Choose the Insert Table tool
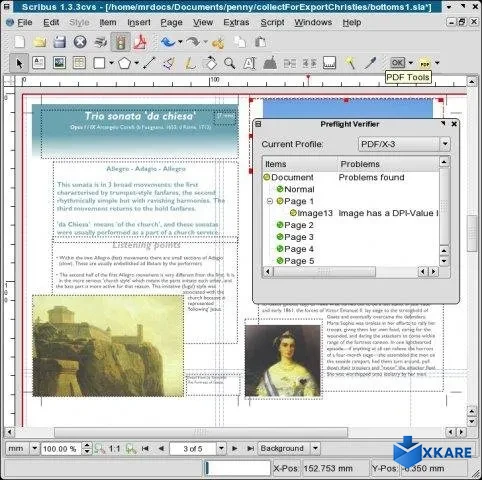Viewport: 482px width, 480px height. pyautogui.click(x=79, y=63)
